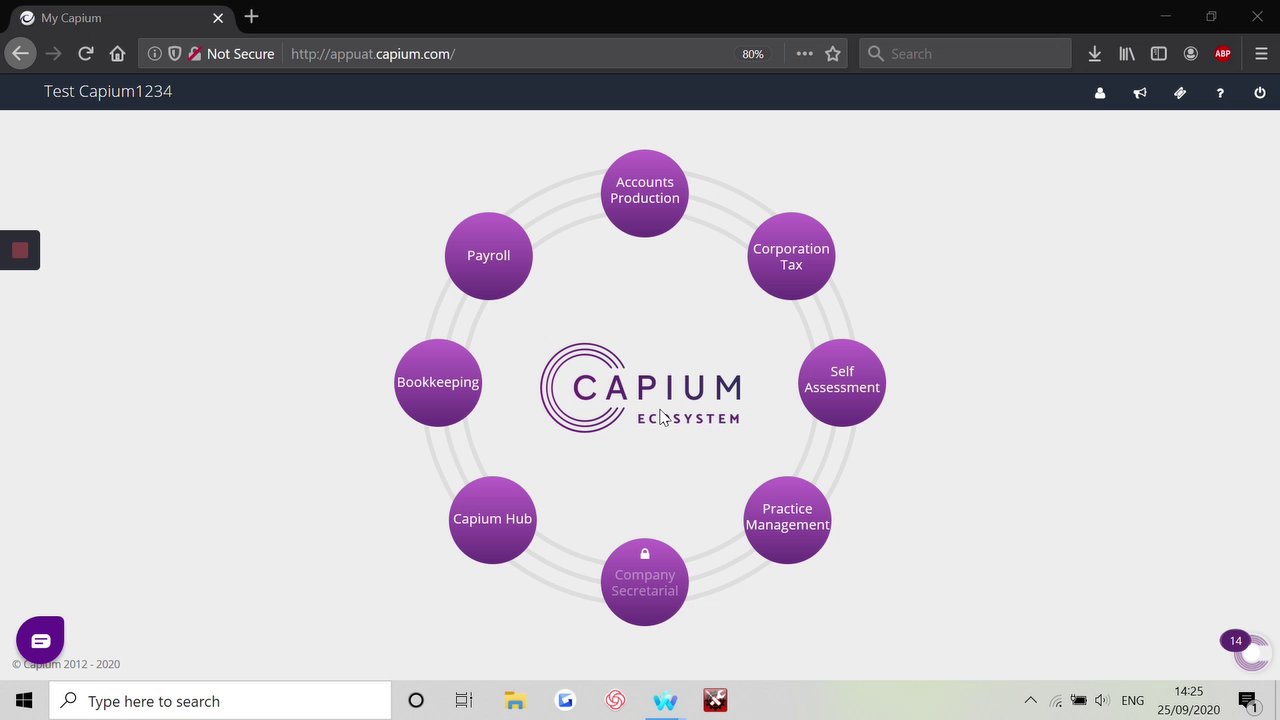Image resolution: width=1280 pixels, height=720 pixels.
Task: Click the Windows taskbar search box
Action: click(220, 701)
